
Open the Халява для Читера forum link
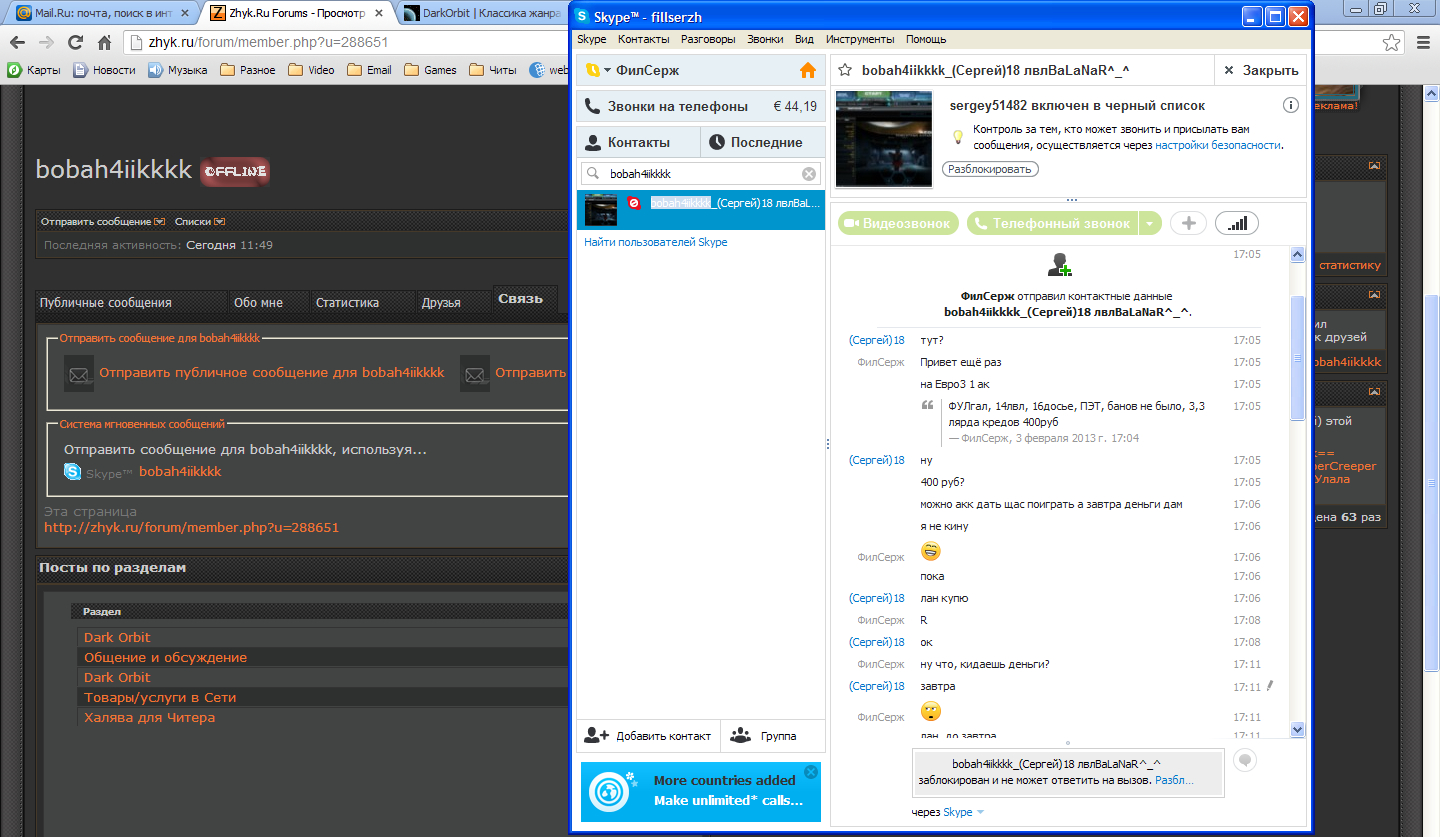149,717
